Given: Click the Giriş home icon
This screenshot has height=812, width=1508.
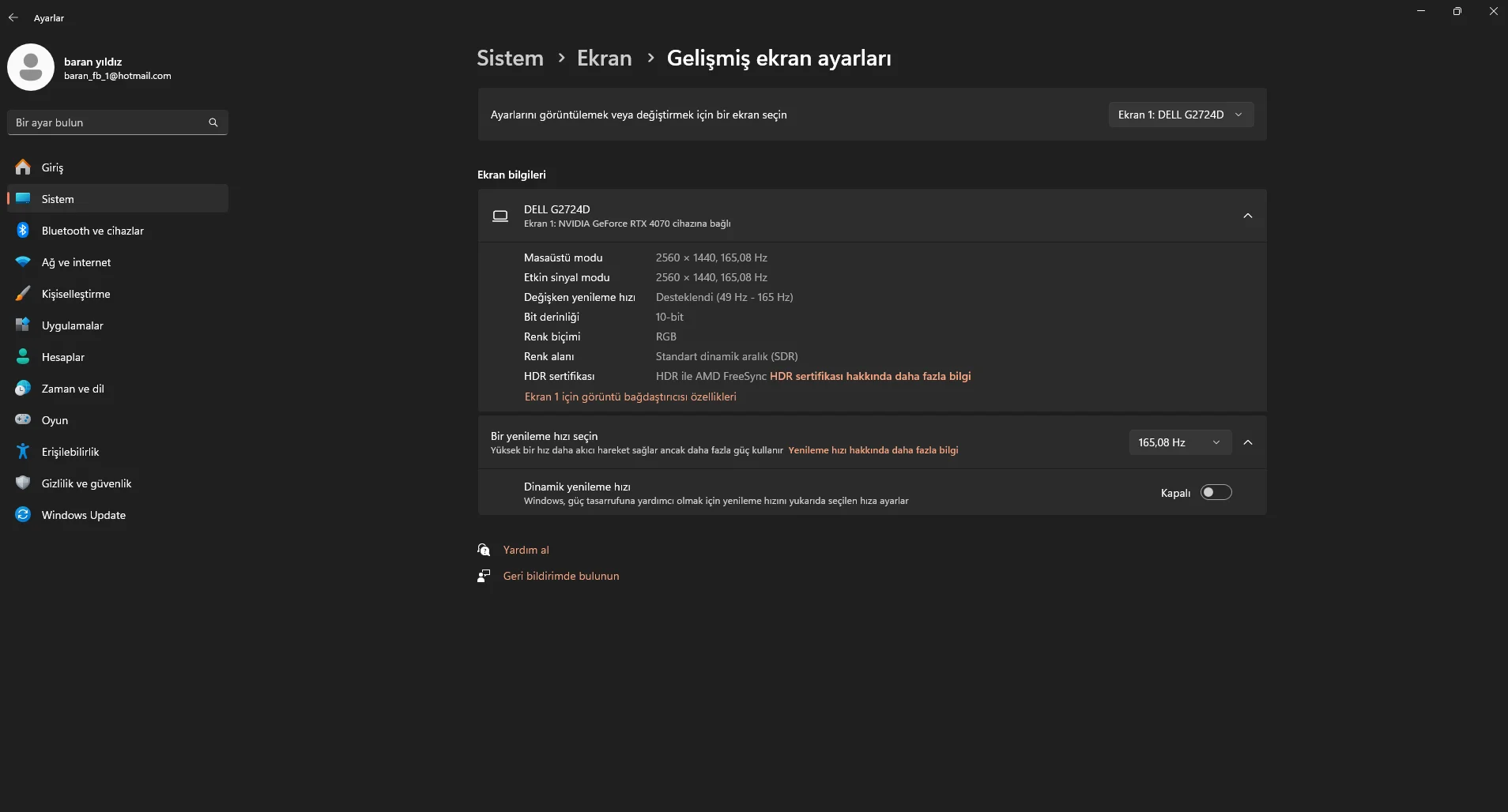Looking at the screenshot, I should 23,167.
